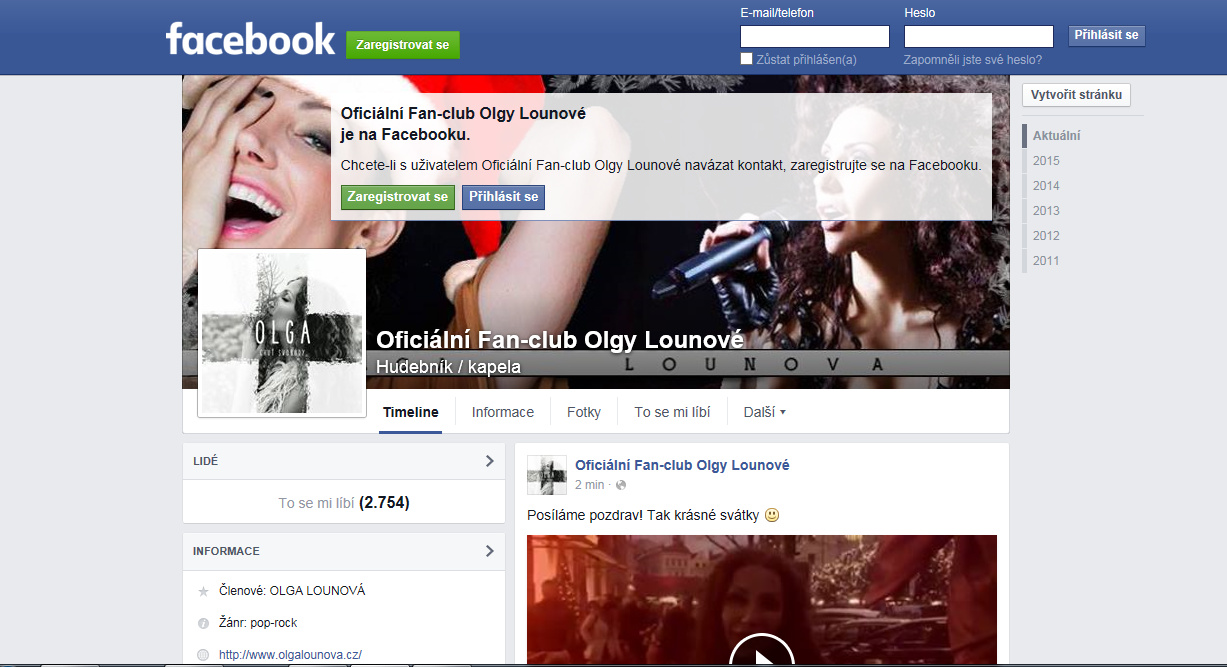Switch to the Timeline tab
1227x667 pixels.
(411, 412)
